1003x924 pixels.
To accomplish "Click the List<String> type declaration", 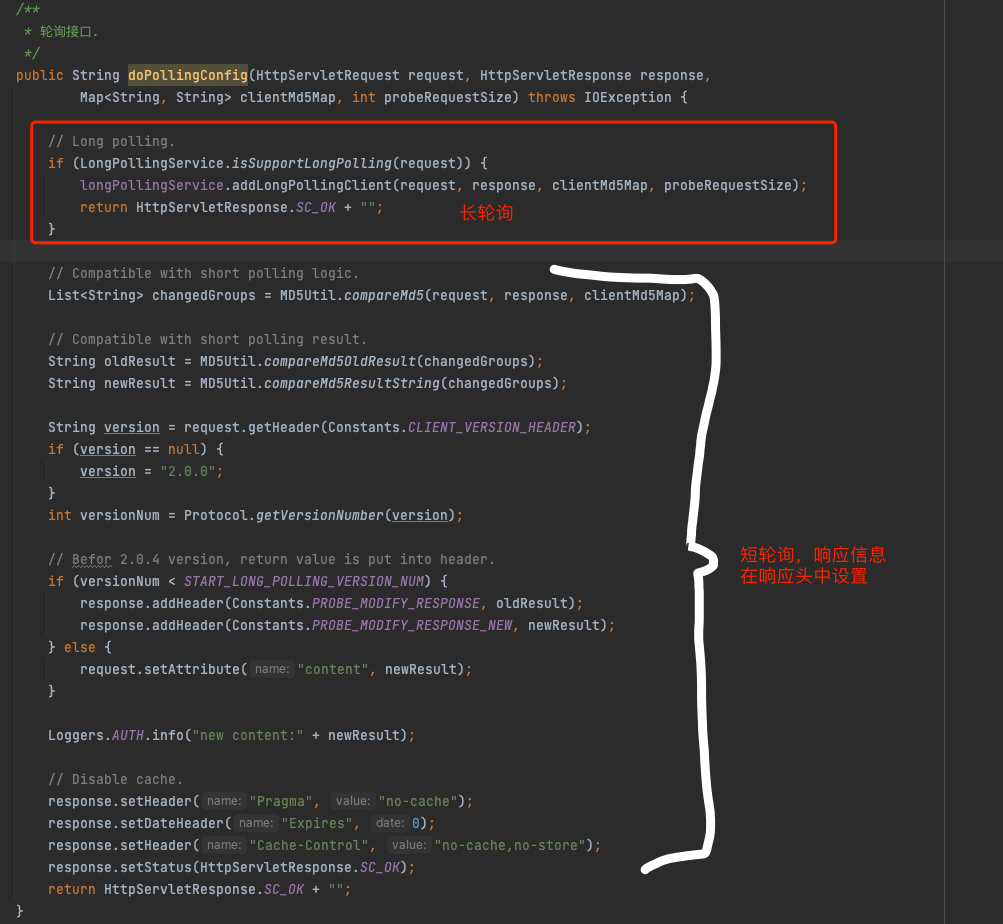I will pyautogui.click(x=96, y=296).
